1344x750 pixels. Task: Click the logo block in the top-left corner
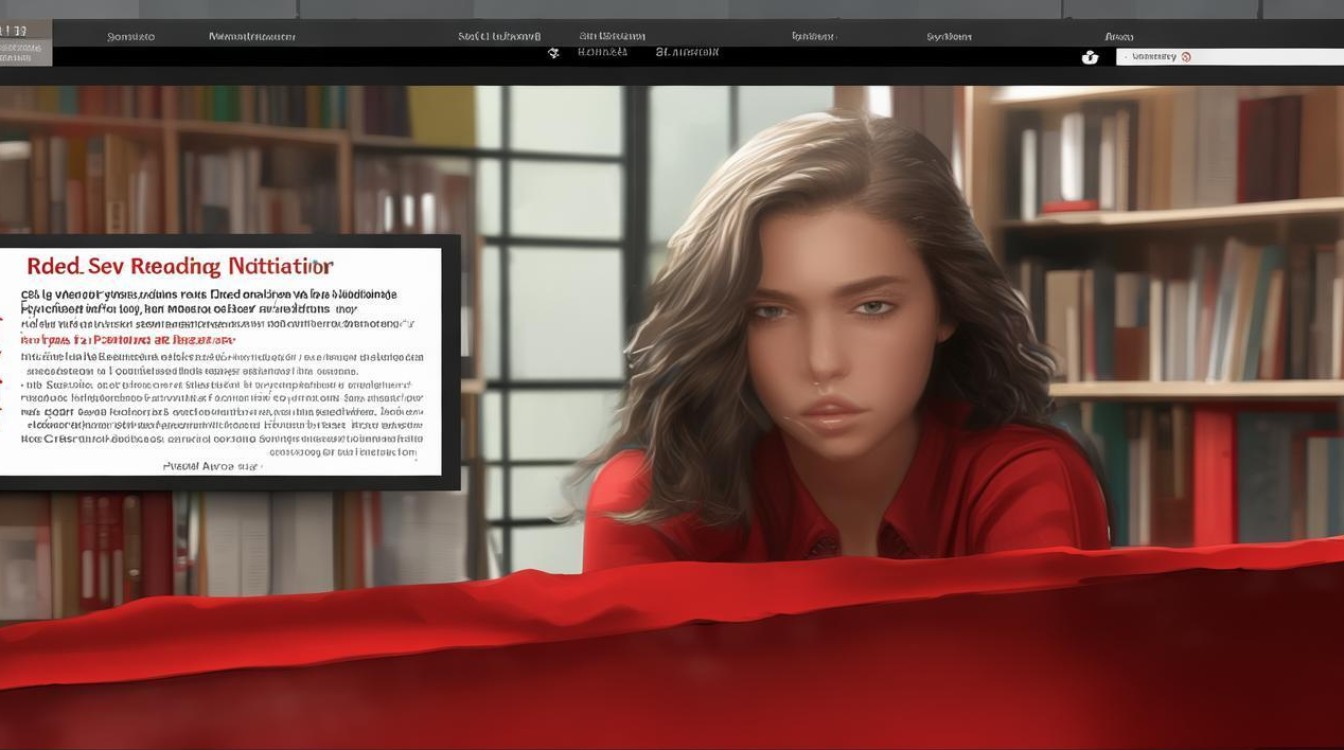coord(25,42)
